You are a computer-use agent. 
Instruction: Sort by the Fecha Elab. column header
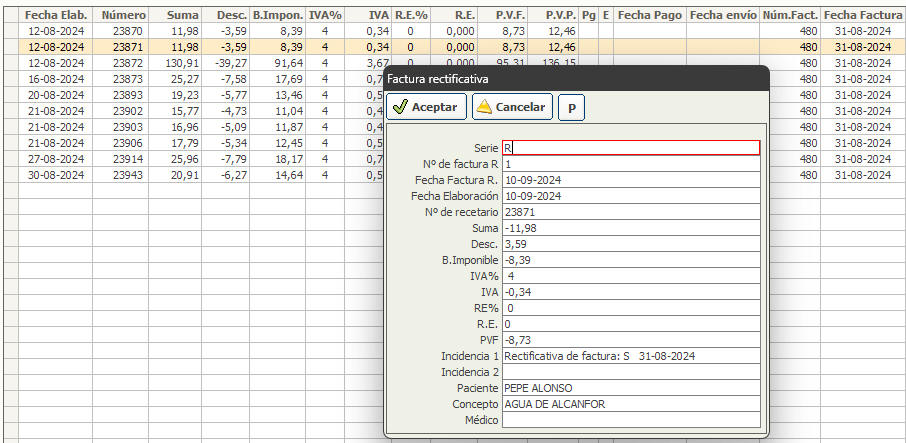[56, 16]
